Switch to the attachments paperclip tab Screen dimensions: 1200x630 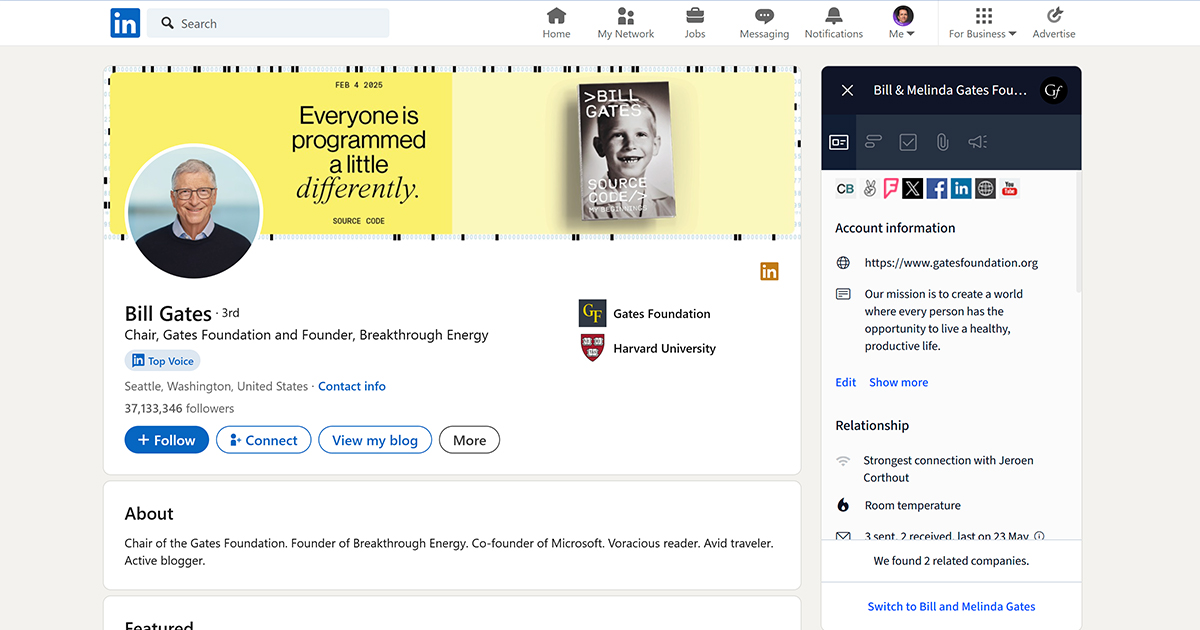click(942, 142)
